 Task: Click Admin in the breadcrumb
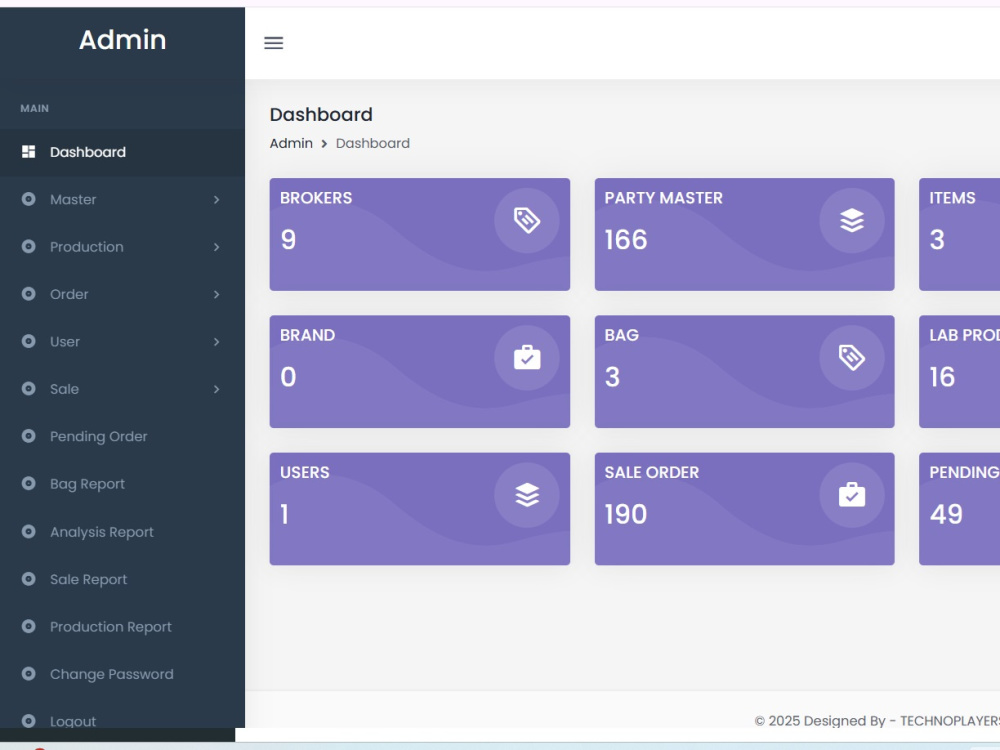291,143
